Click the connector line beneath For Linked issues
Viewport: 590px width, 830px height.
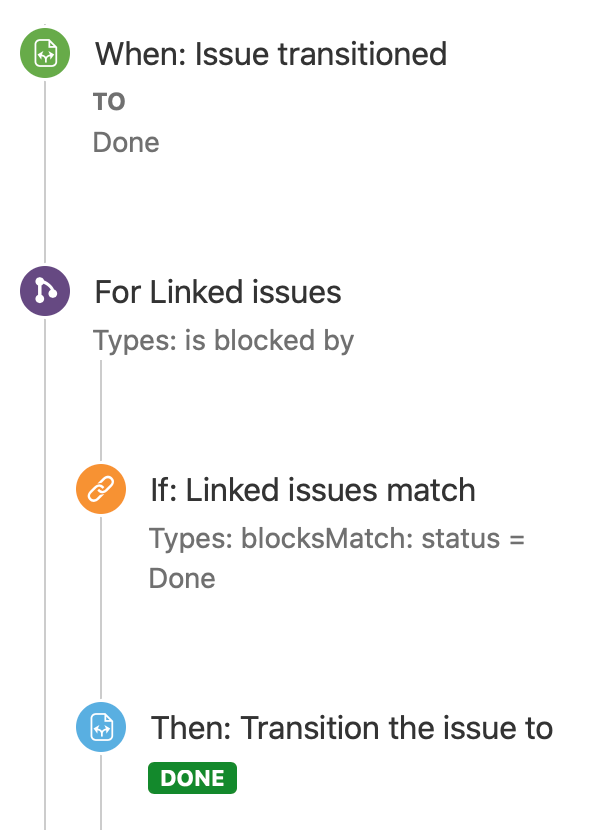click(101, 410)
